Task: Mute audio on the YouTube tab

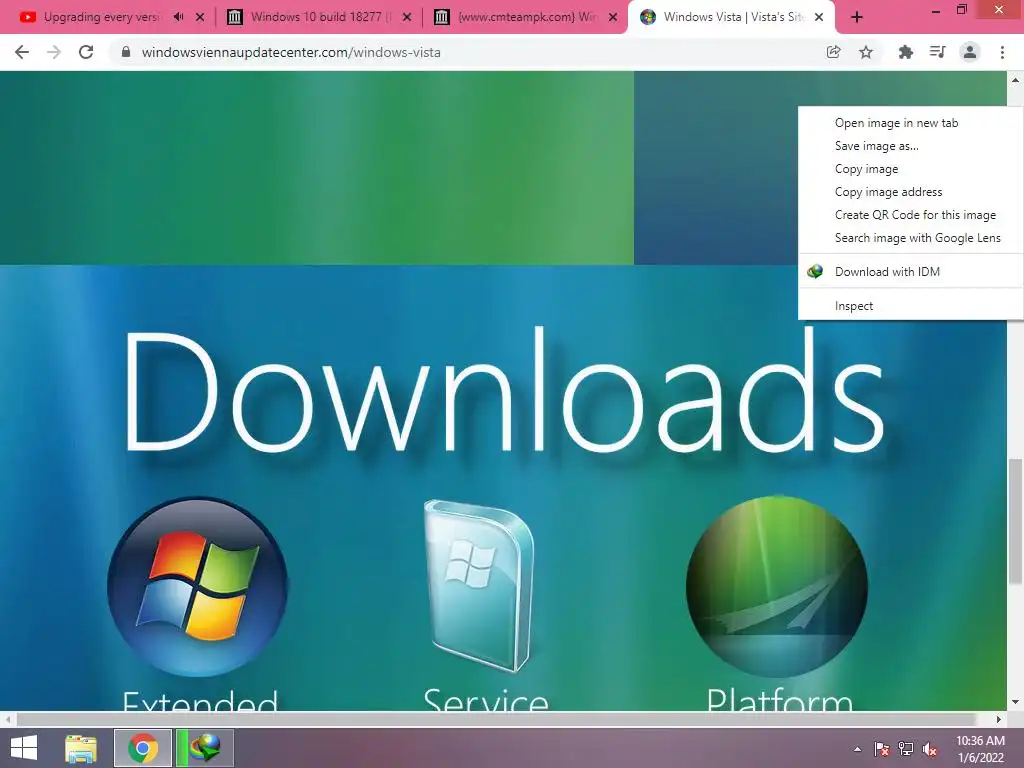Action: pyautogui.click(x=178, y=17)
